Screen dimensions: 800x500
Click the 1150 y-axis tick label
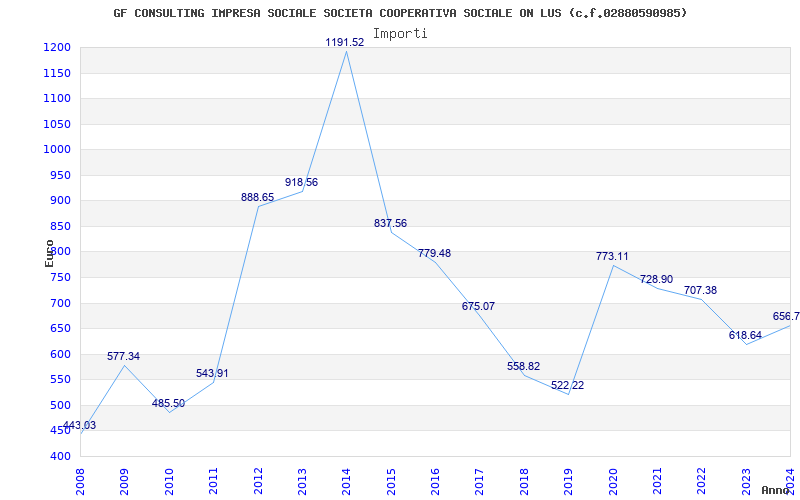click(x=57, y=73)
